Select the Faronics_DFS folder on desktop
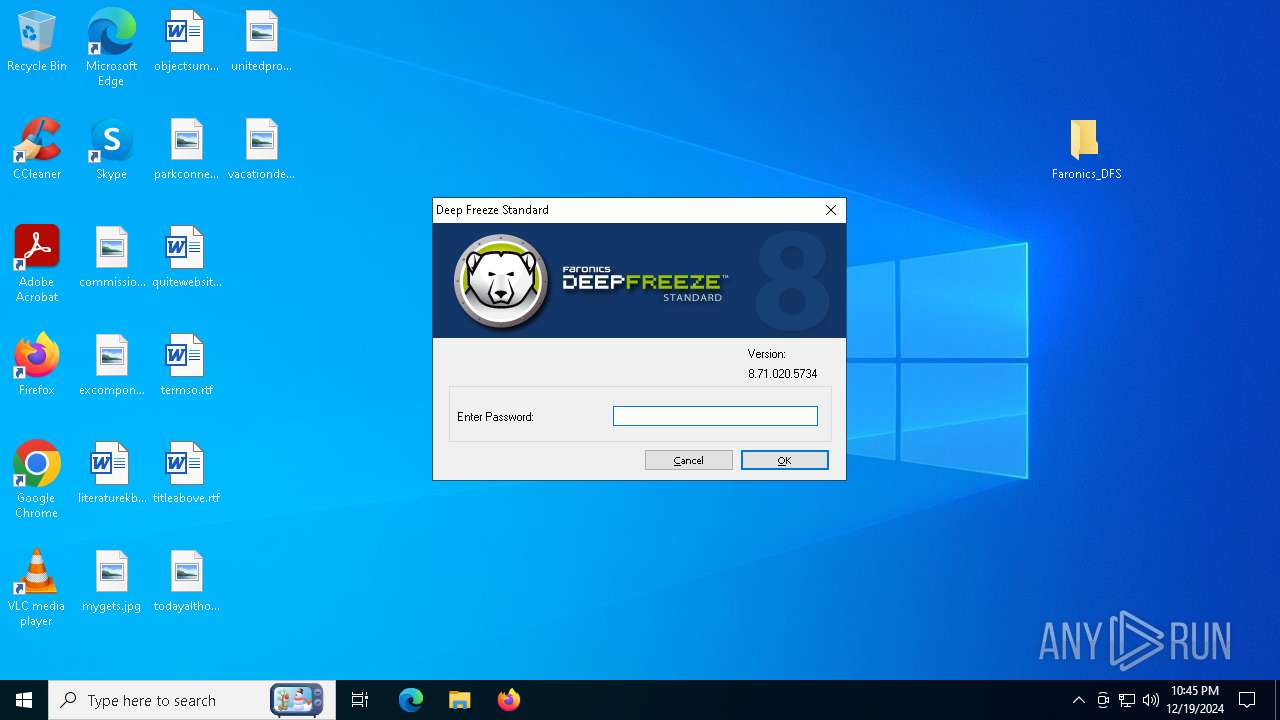This screenshot has width=1280, height=720. 1086,150
